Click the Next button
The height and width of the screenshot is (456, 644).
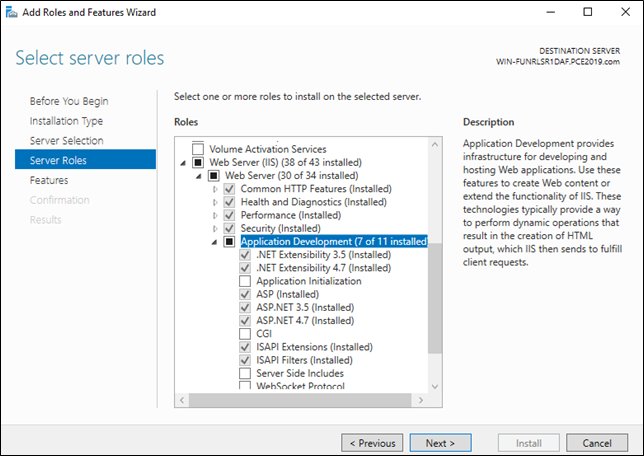tap(440, 442)
